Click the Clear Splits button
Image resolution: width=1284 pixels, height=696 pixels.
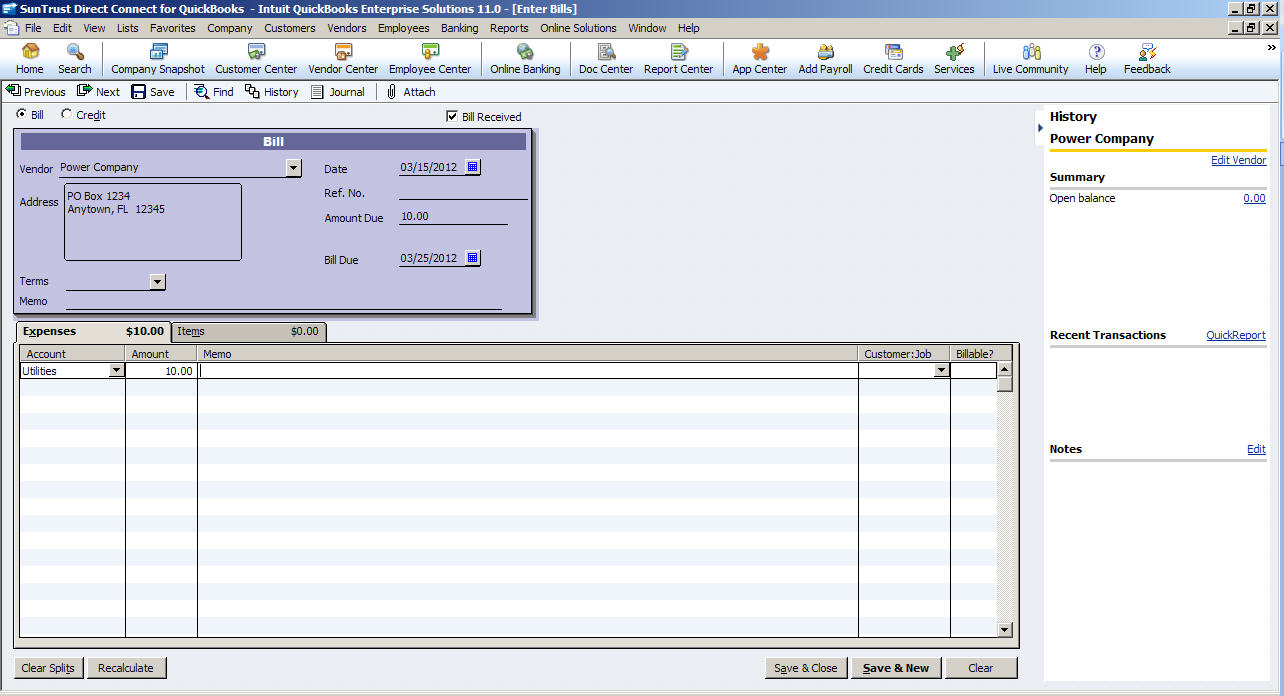(49, 668)
